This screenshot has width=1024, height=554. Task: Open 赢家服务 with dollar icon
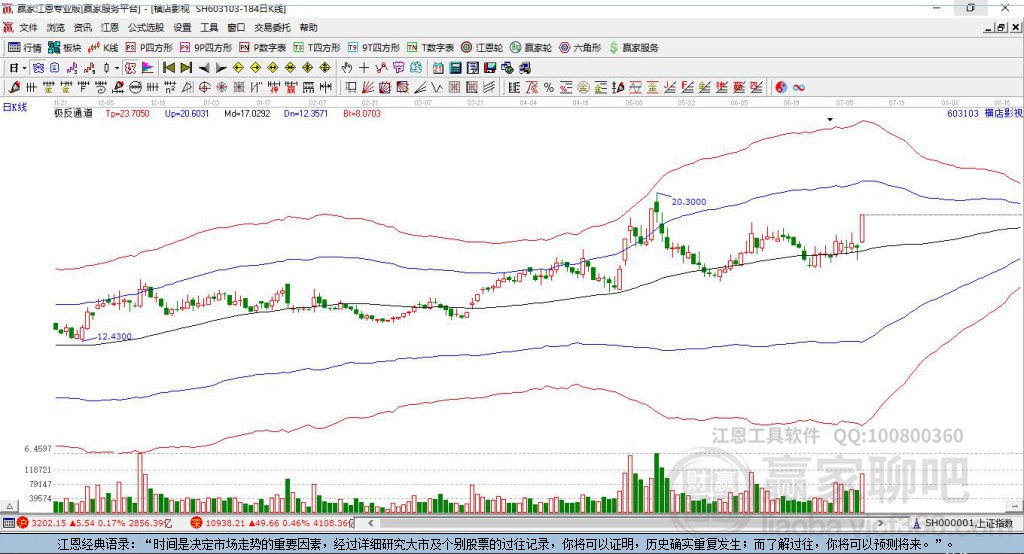633,48
